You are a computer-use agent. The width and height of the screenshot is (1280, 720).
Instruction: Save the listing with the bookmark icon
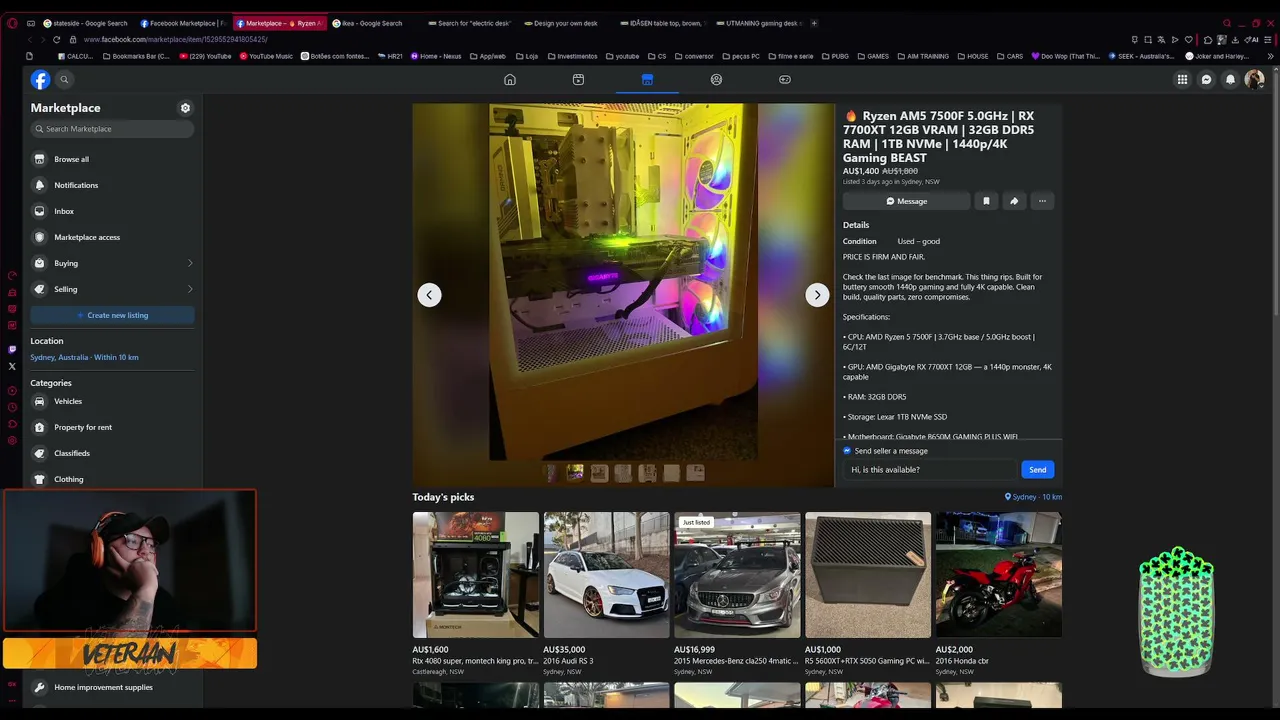click(x=986, y=201)
